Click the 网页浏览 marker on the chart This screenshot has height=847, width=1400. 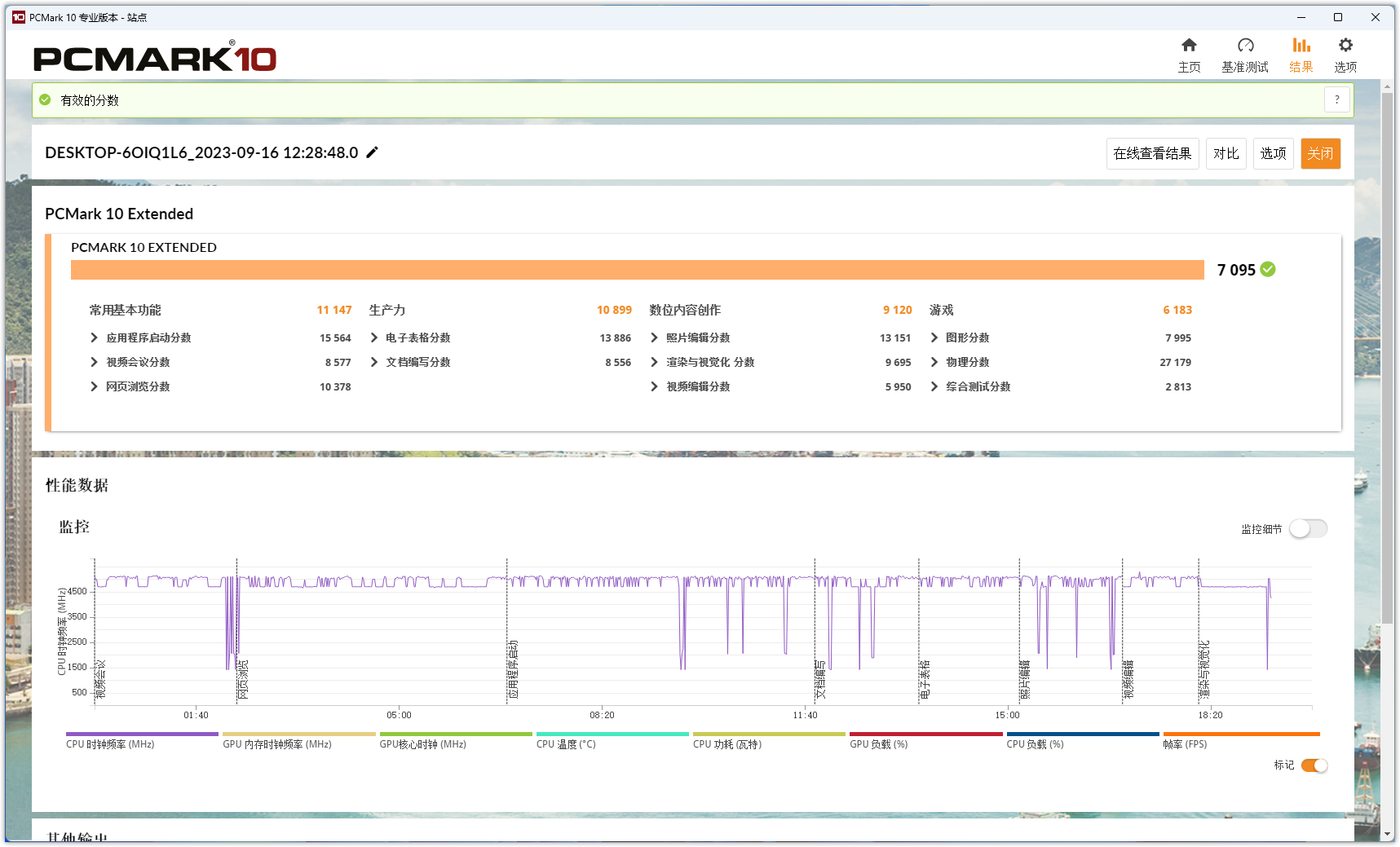tap(243, 679)
